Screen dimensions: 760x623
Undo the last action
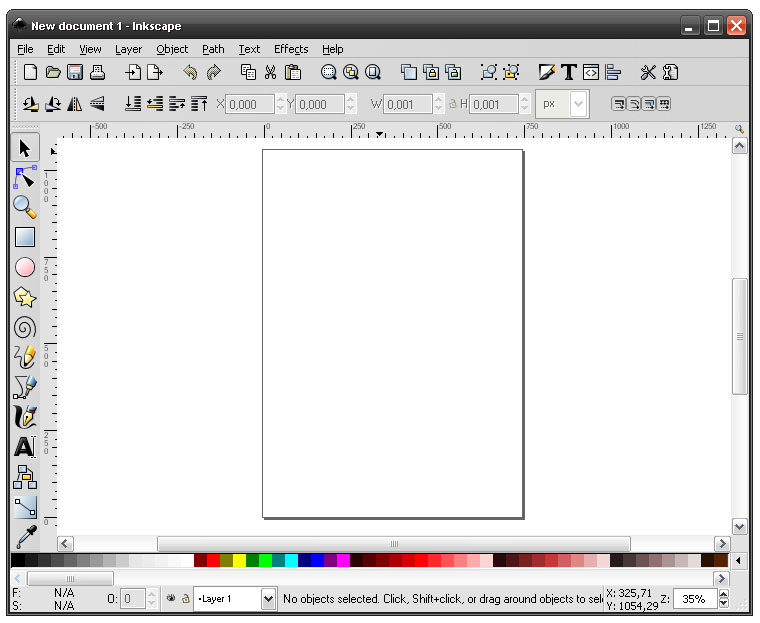click(190, 72)
